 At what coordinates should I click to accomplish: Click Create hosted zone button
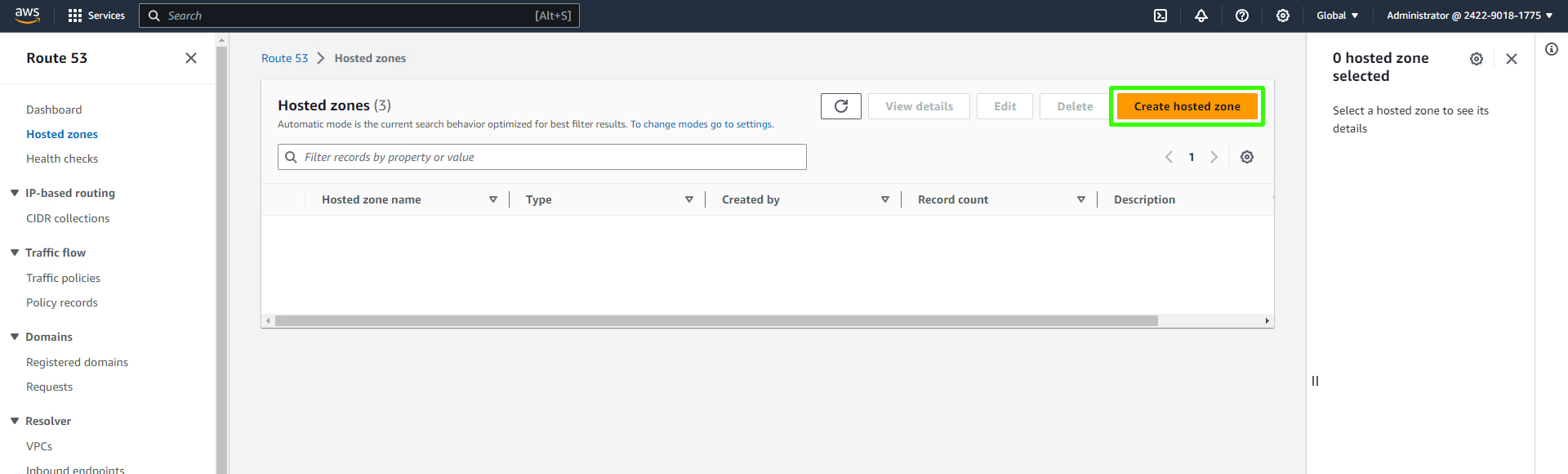1187,106
